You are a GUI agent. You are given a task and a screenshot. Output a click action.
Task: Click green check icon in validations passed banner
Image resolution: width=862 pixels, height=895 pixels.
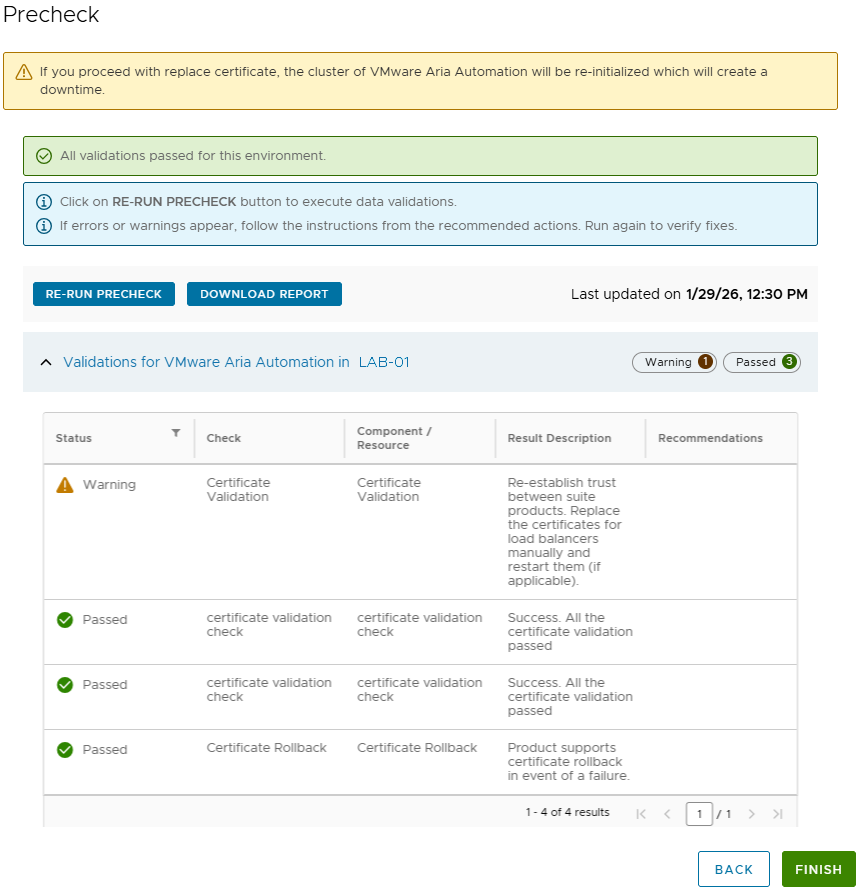click(x=44, y=156)
